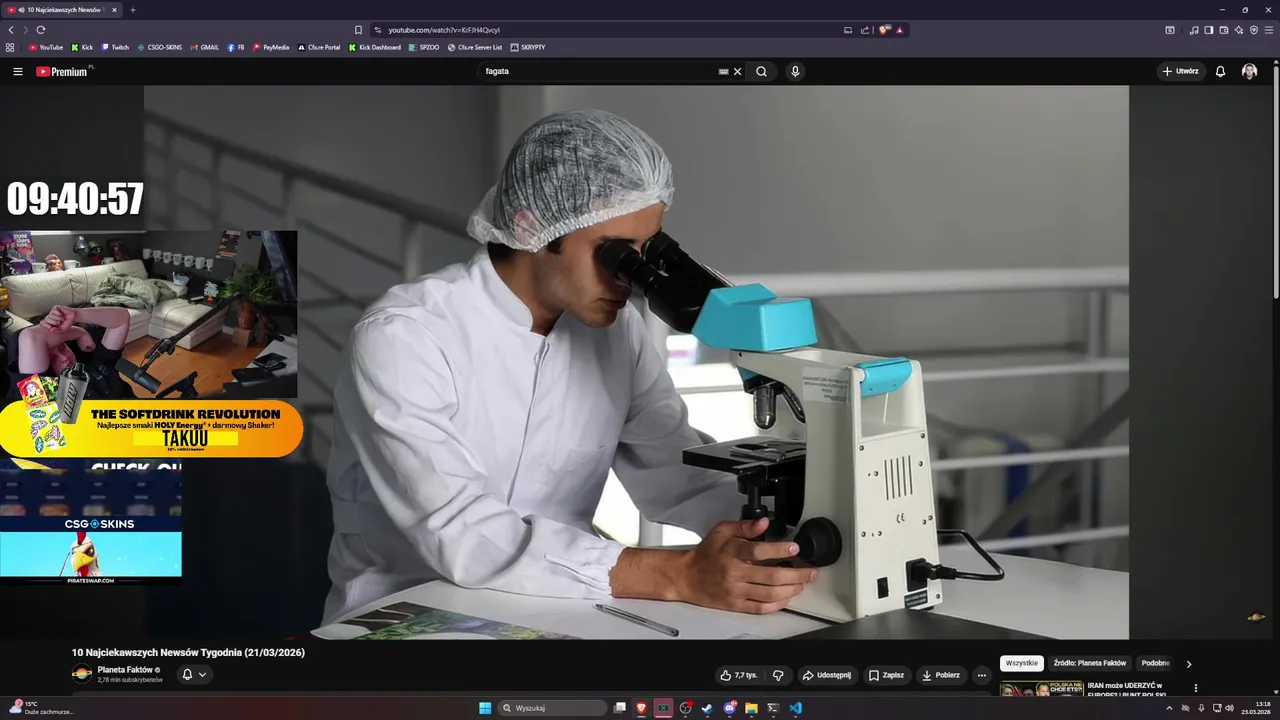Share this page from the address bar
Screen dimensions: 1280x720
(864, 30)
